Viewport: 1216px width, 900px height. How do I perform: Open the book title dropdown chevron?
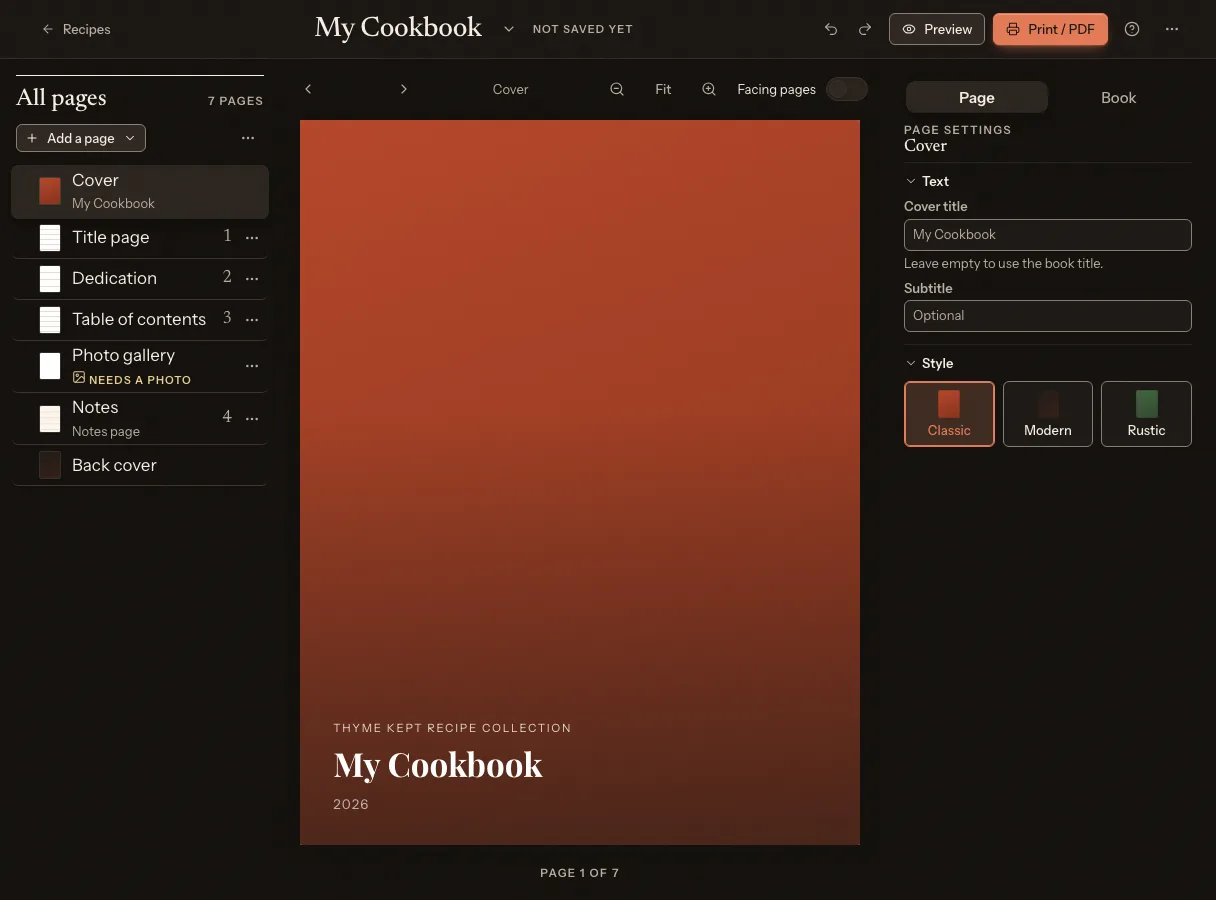coord(509,29)
